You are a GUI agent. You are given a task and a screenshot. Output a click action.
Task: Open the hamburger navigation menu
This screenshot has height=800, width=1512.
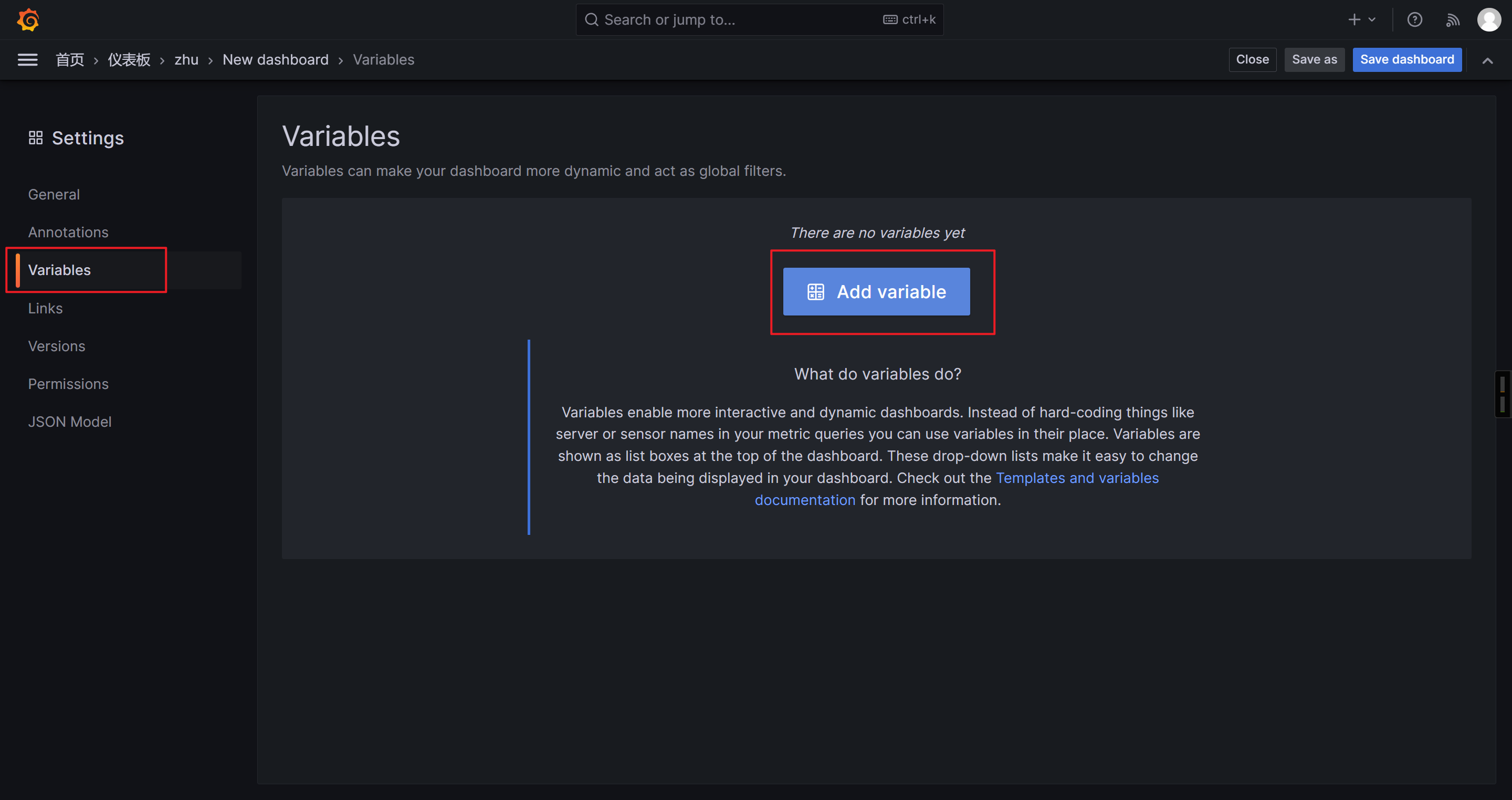point(28,59)
